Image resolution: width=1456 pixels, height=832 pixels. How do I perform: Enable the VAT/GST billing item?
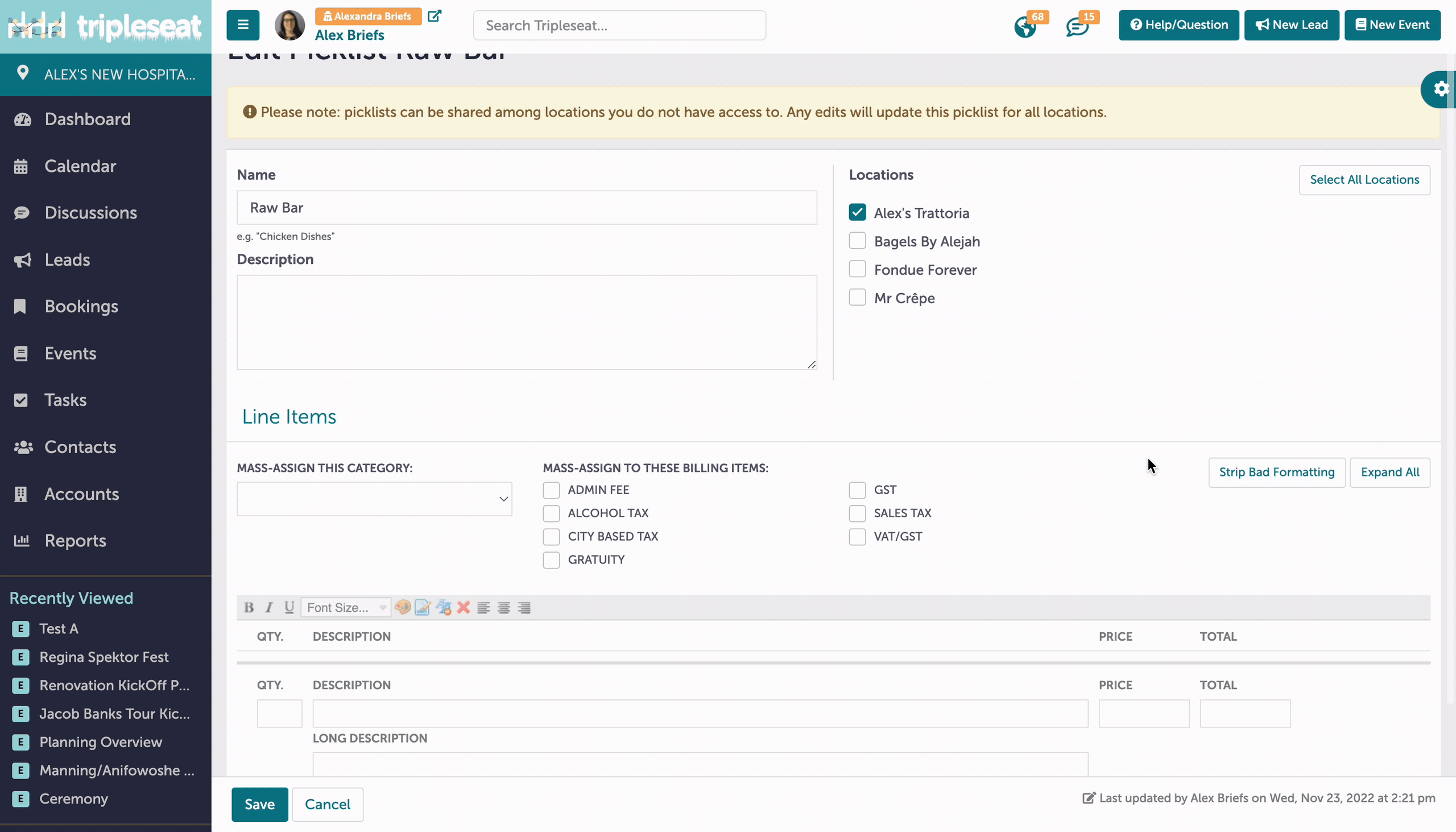(x=857, y=537)
